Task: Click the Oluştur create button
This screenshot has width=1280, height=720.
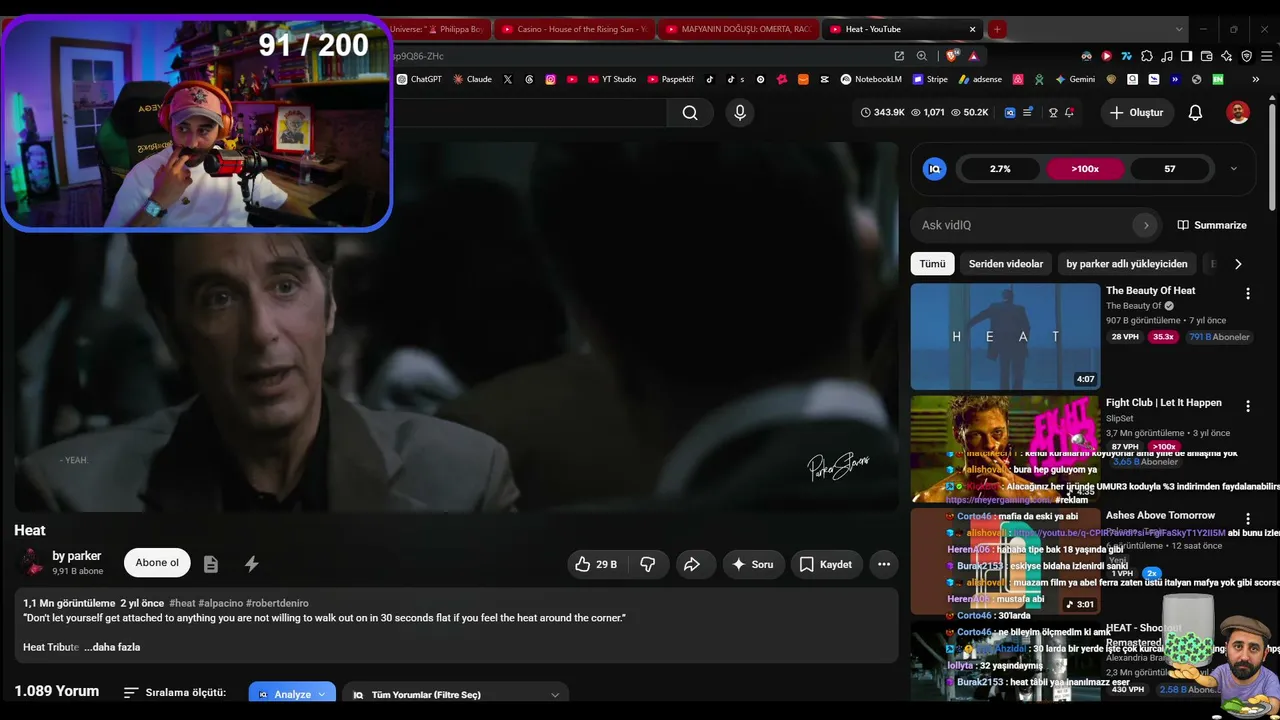Action: [1137, 113]
